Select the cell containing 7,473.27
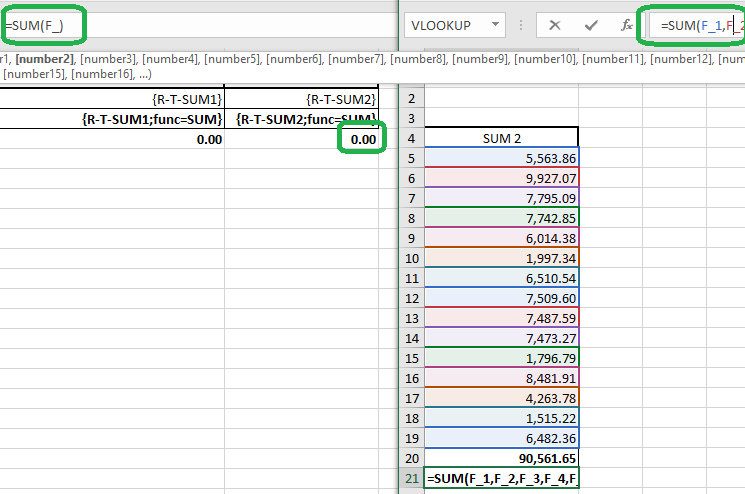 (x=502, y=338)
